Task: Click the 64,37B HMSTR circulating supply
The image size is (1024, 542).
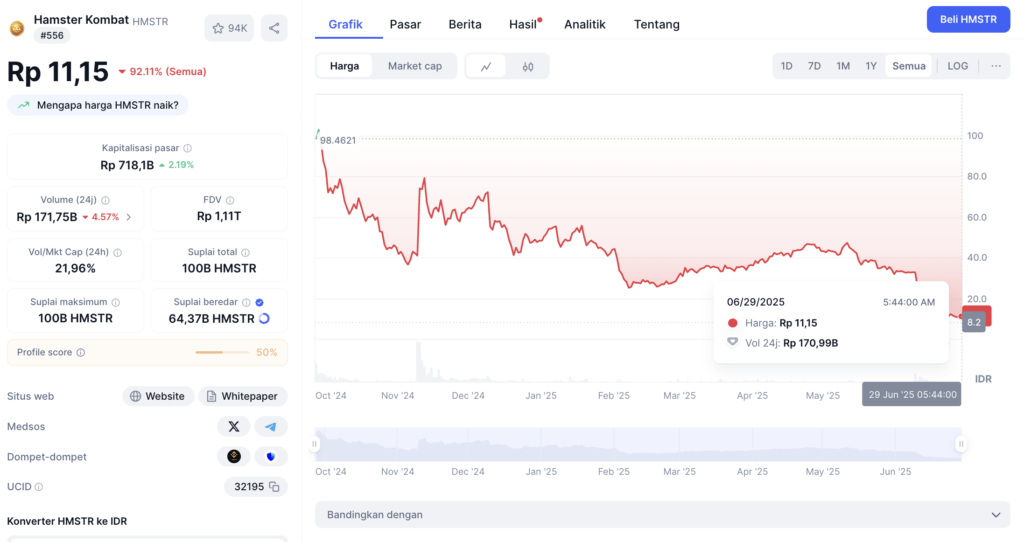Action: pyautogui.click(x=212, y=319)
